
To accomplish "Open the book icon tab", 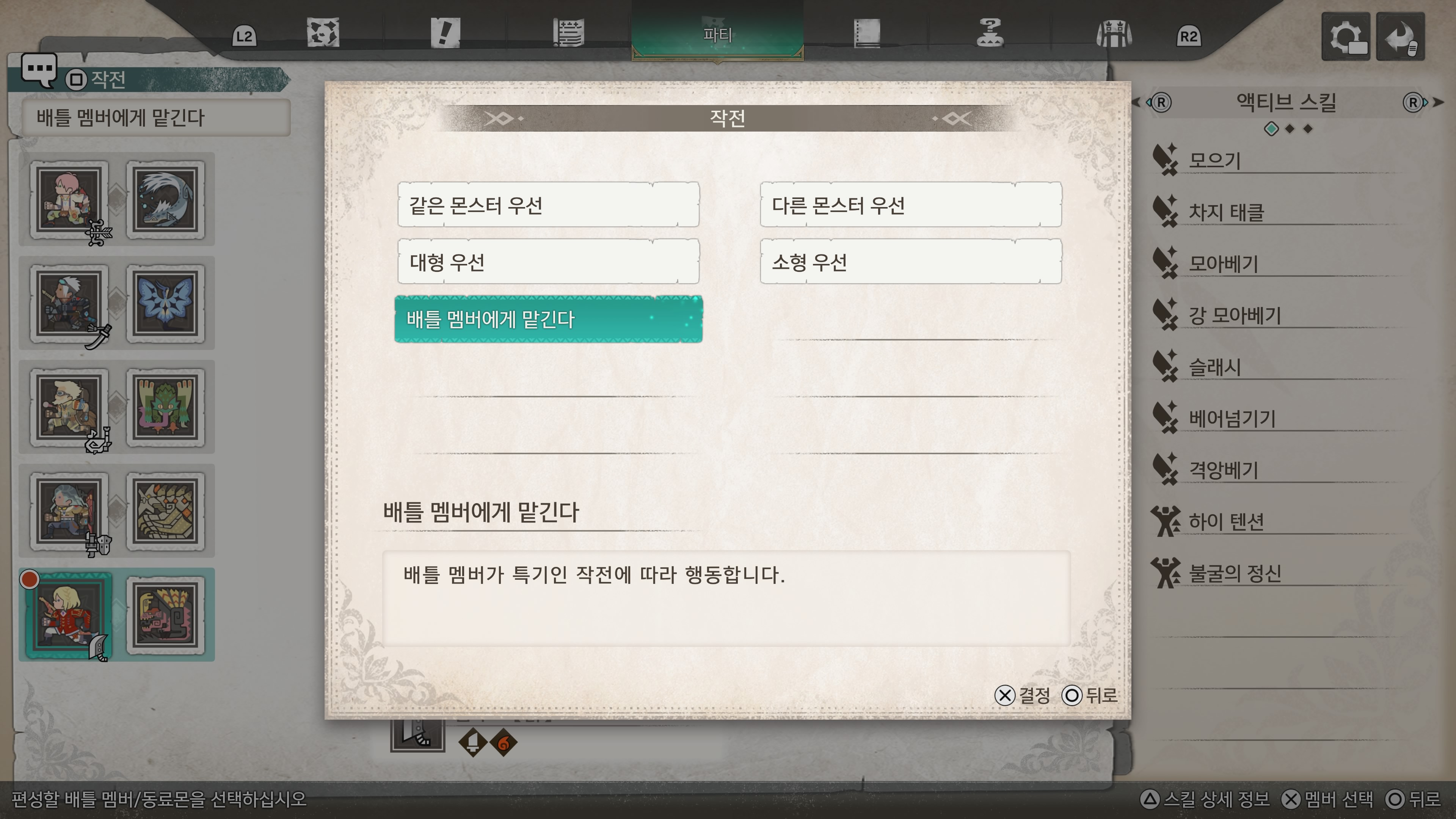I will click(866, 33).
